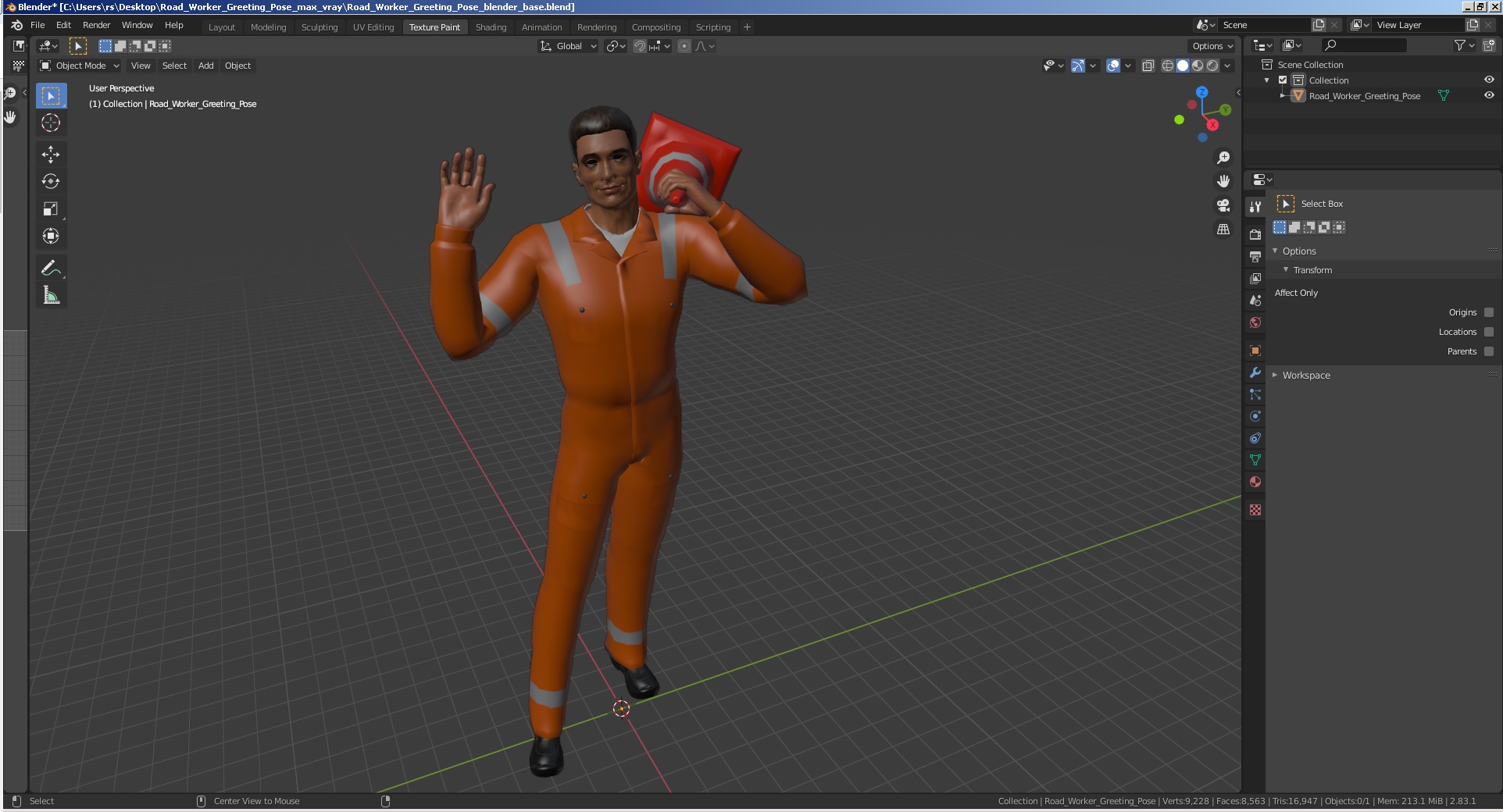Click the Scene name field

point(1264,25)
